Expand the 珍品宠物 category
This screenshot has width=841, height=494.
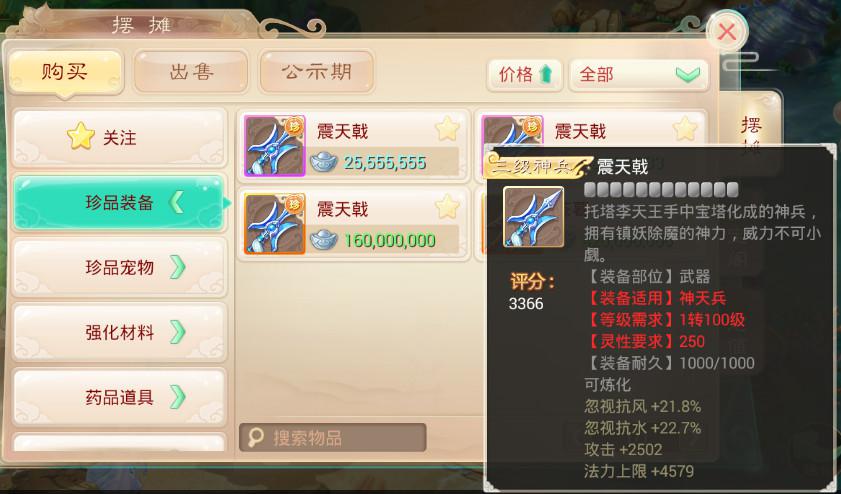pyautogui.click(x=120, y=267)
